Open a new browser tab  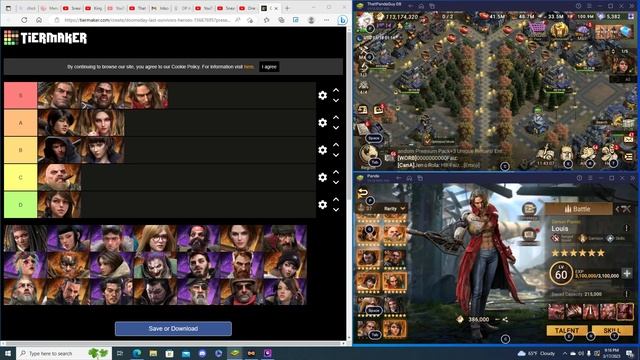(x=287, y=8)
